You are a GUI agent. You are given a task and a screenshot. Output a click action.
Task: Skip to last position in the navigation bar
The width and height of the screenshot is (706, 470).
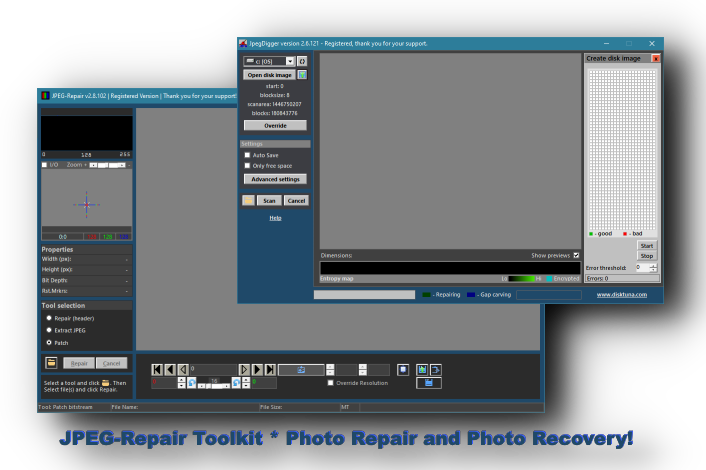270,369
